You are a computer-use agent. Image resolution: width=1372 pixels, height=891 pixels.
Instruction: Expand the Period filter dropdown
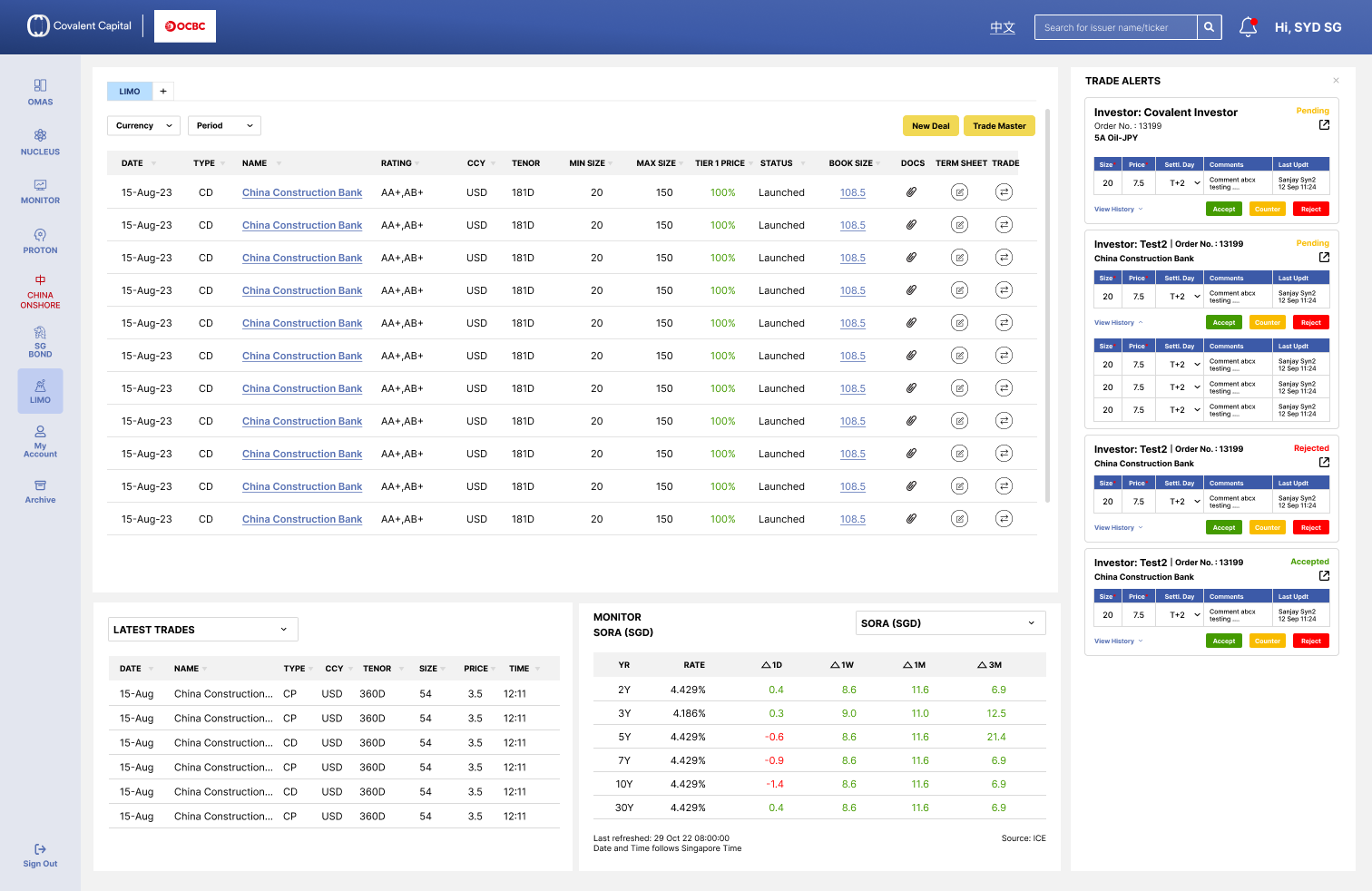(x=224, y=126)
